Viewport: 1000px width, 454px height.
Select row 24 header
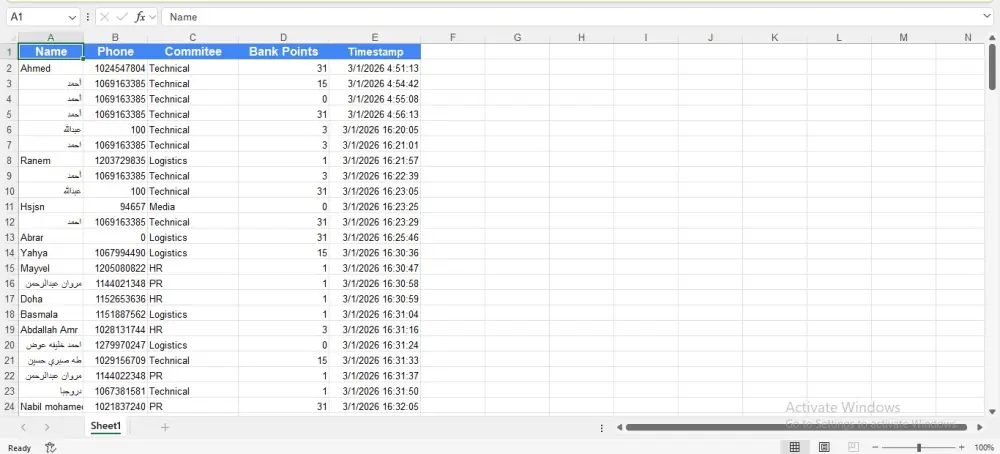coord(9,406)
